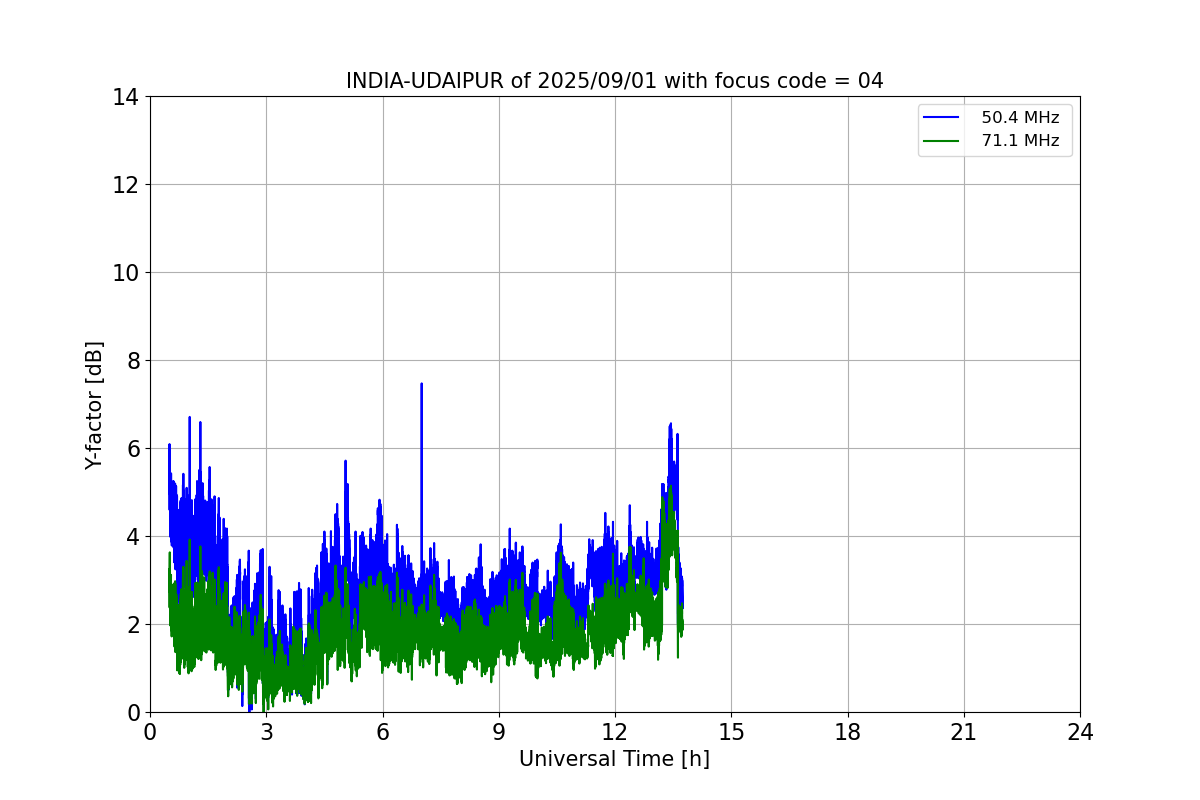Select the 71.1 MHz legend label
Screen dimensions: 1200x800
[x=1020, y=141]
